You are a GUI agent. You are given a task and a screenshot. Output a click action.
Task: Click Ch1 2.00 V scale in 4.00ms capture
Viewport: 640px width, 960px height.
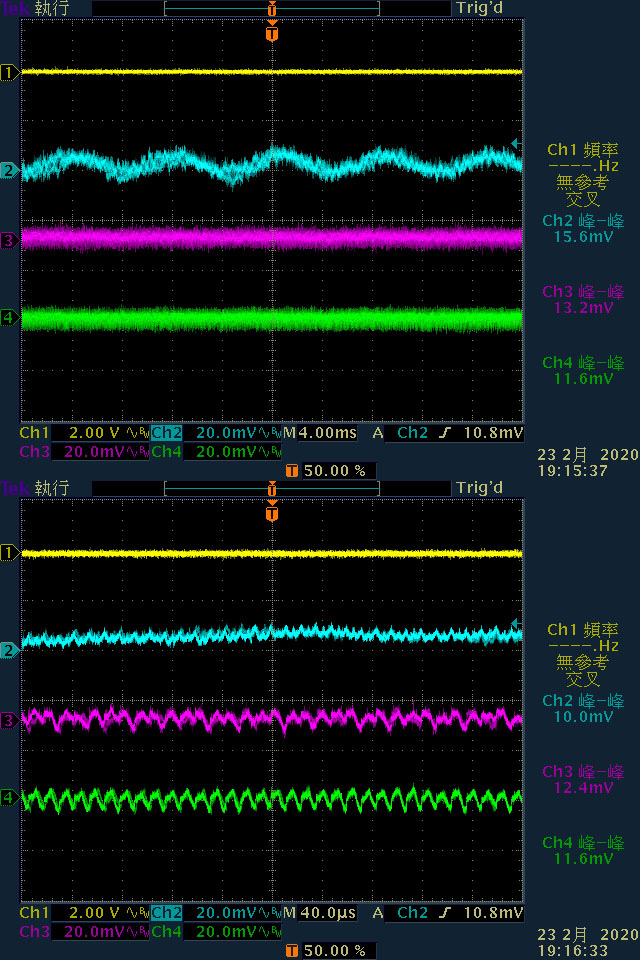pos(85,433)
